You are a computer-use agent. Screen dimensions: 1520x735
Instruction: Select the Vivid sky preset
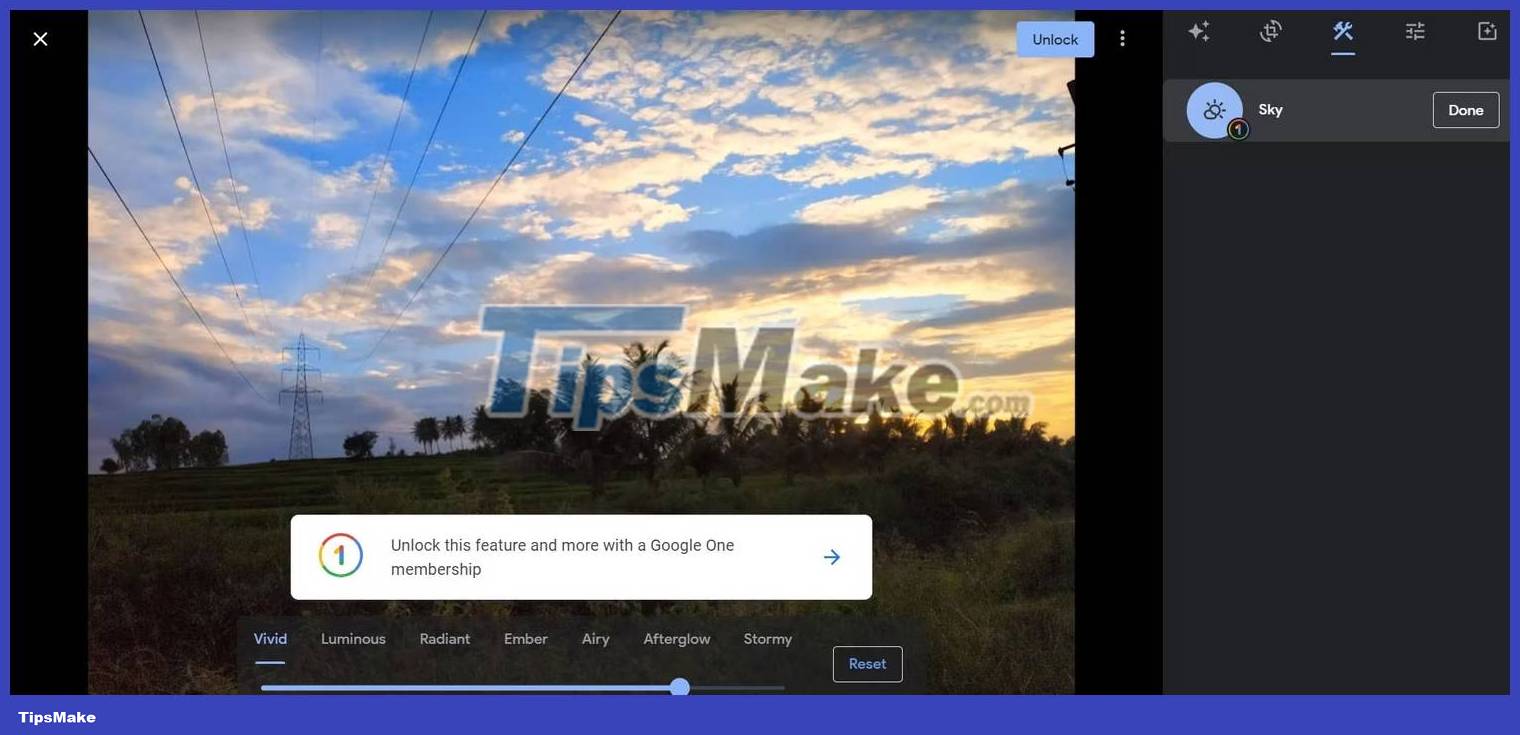point(269,638)
